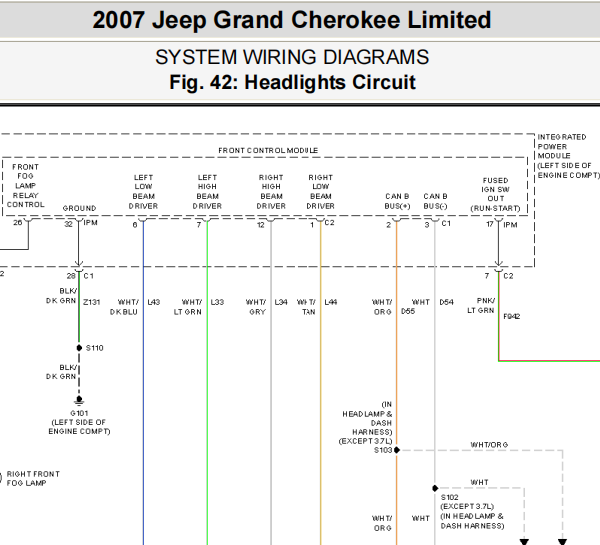Click connector label 'C2' beside pin 7

508,276
